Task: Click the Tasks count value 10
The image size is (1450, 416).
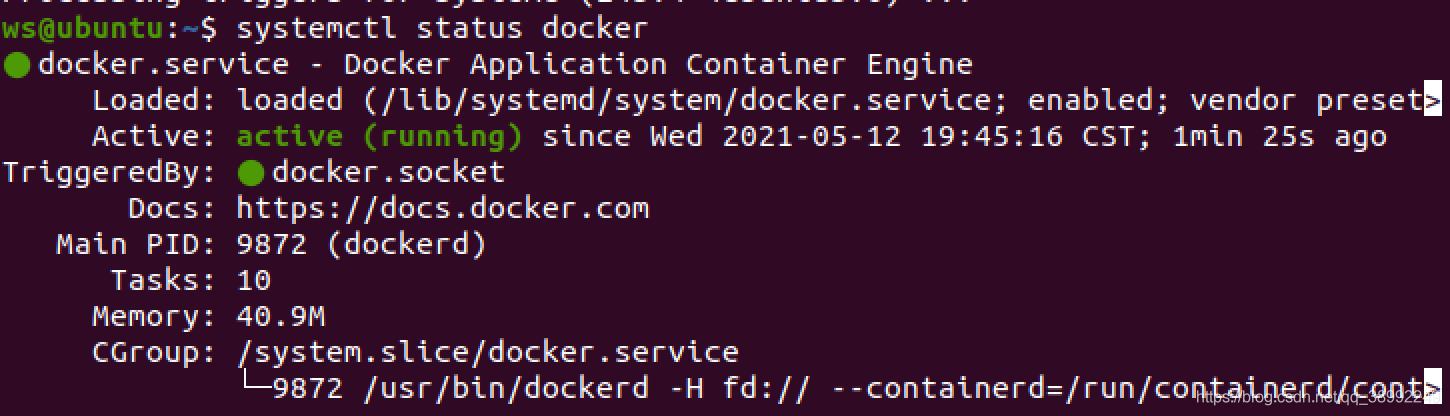Action: (x=254, y=281)
